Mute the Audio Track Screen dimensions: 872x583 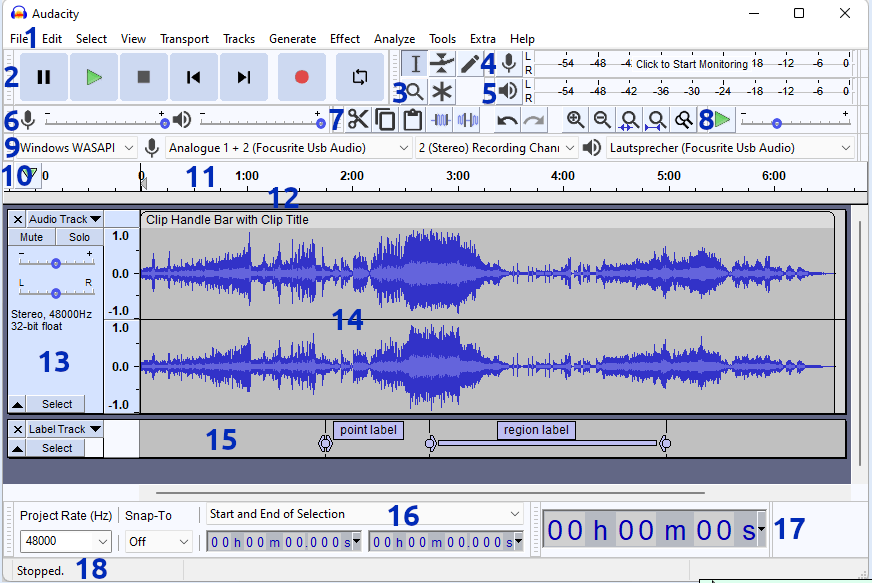pyautogui.click(x=32, y=237)
